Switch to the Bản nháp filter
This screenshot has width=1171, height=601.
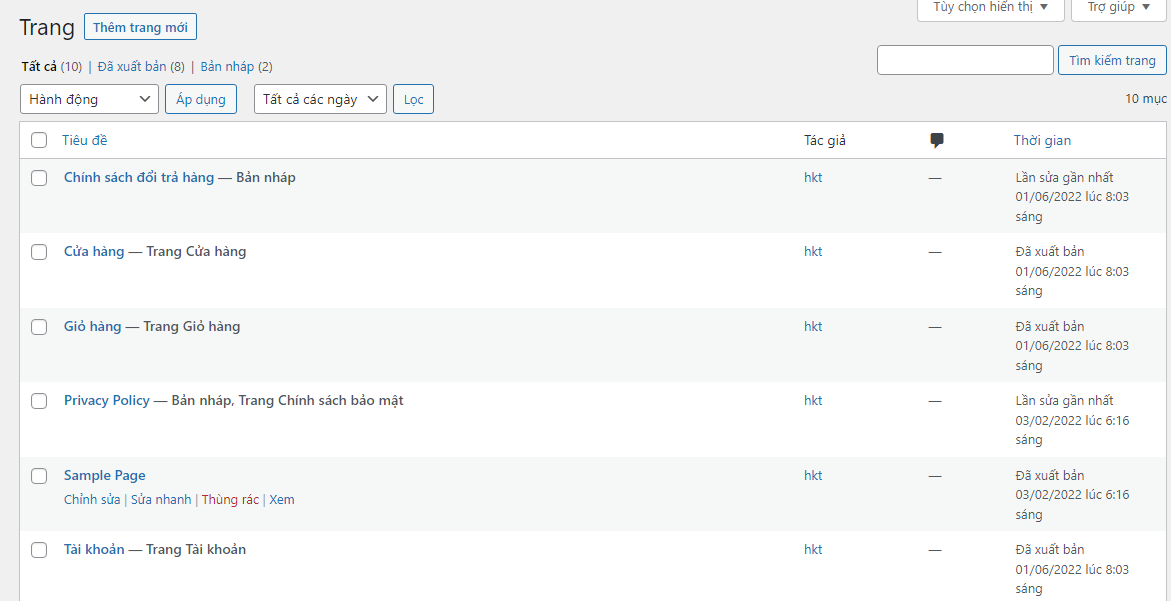tap(227, 67)
